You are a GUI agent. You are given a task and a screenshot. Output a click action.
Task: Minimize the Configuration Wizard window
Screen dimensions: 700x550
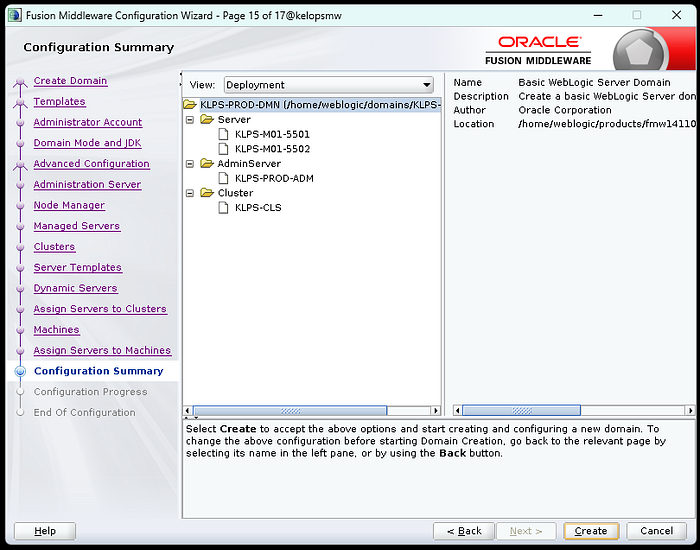pos(598,15)
